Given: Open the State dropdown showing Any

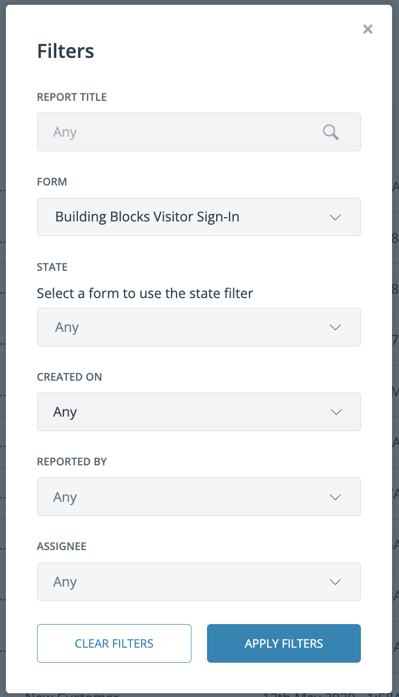Looking at the screenshot, I should point(199,327).
